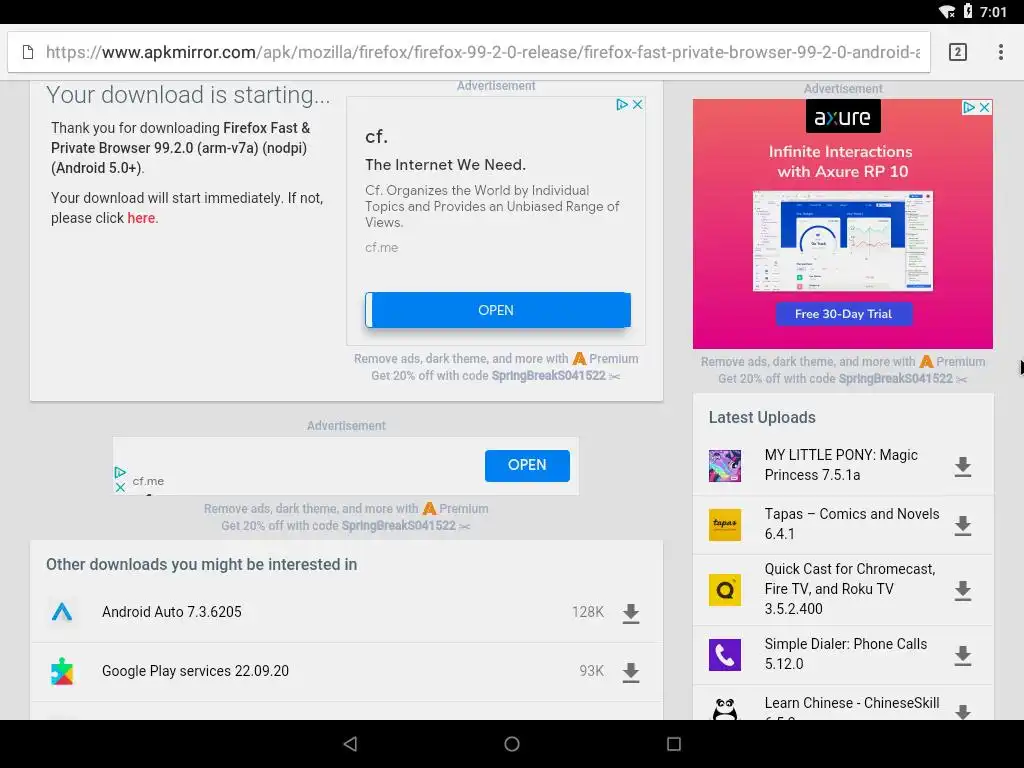Click the Axure RP screenshot image
Screen dimensions: 1024x768
click(x=842, y=241)
